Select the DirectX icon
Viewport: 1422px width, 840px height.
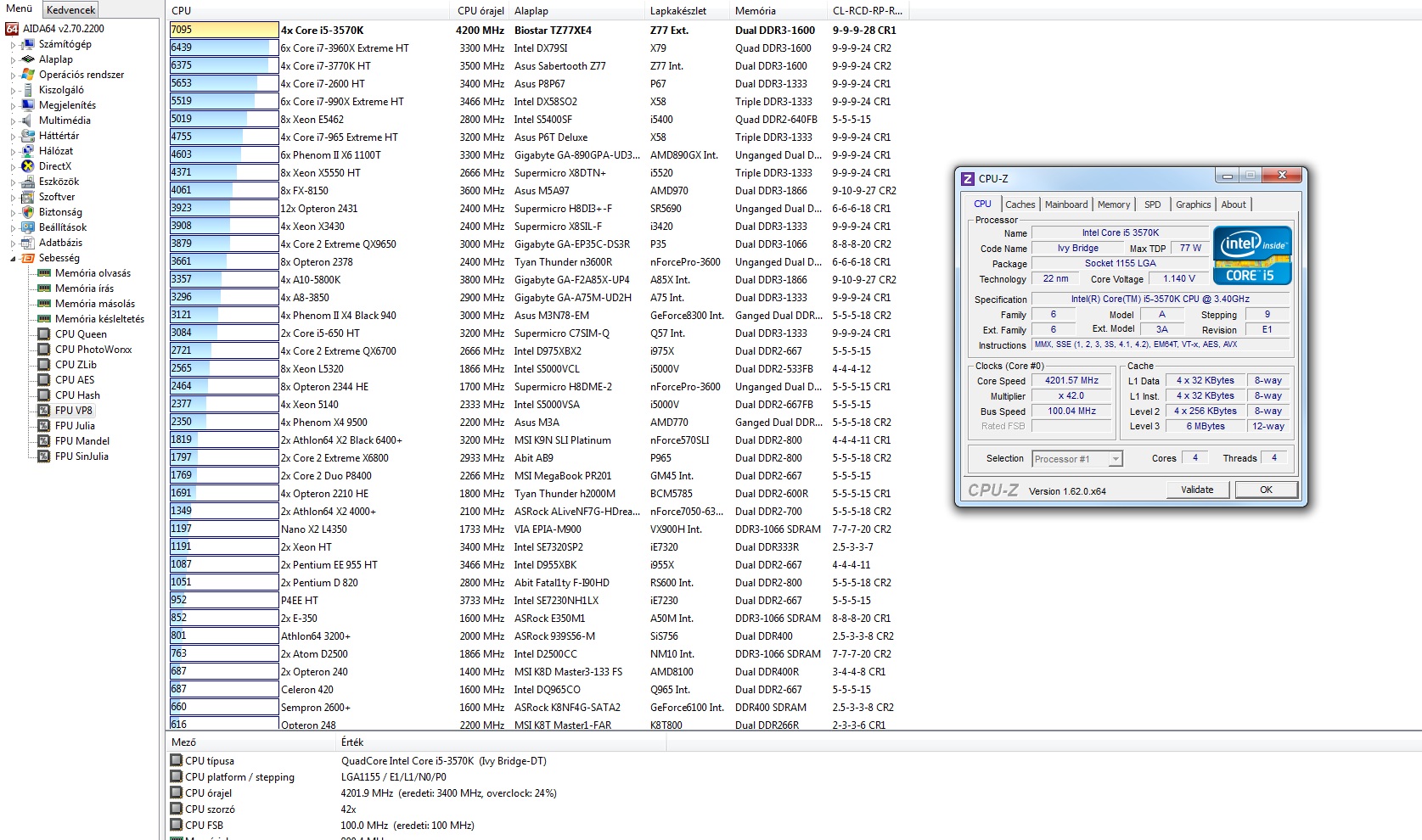coord(28,166)
